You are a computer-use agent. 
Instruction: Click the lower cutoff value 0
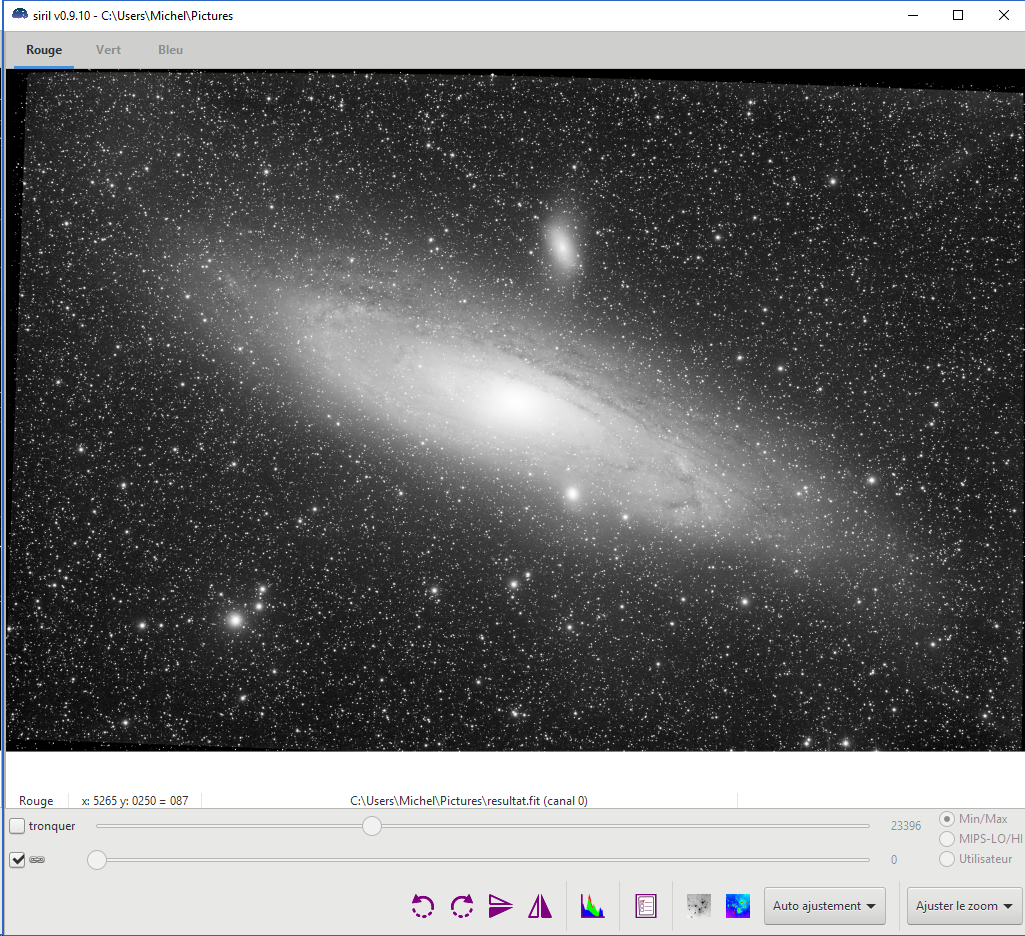894,860
